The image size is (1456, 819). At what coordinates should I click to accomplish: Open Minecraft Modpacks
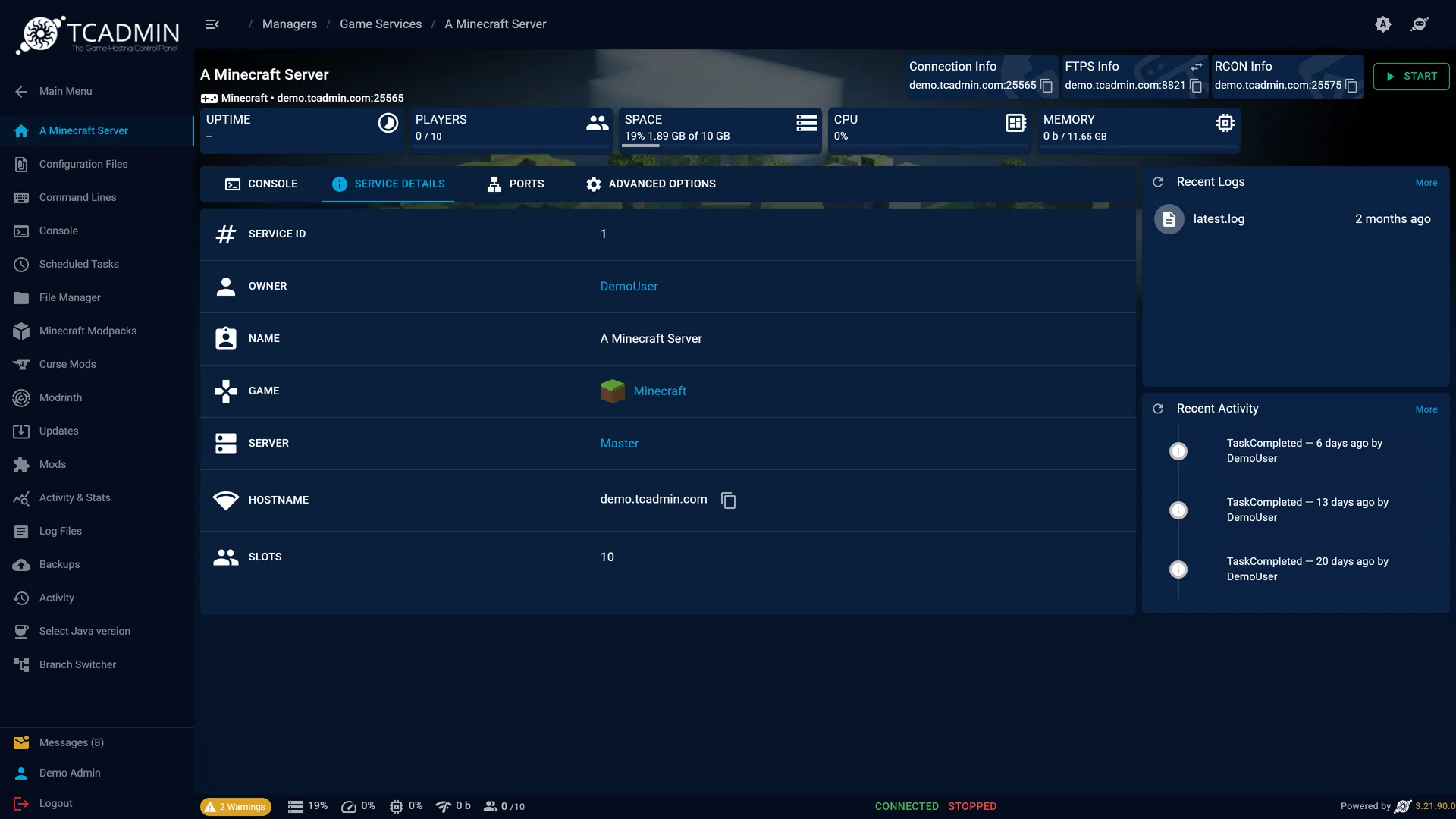pyautogui.click(x=97, y=331)
